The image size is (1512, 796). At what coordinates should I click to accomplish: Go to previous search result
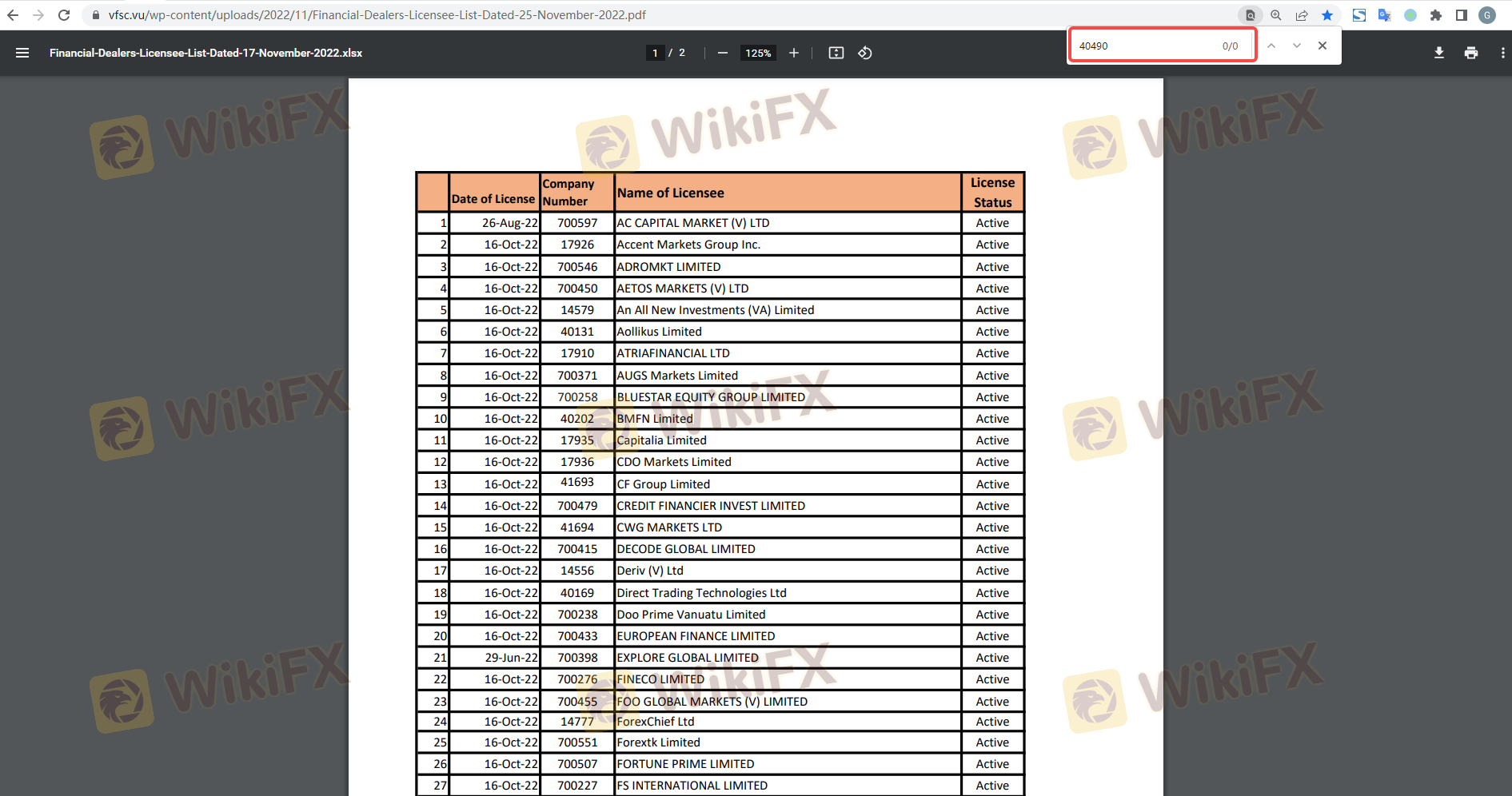(1271, 46)
